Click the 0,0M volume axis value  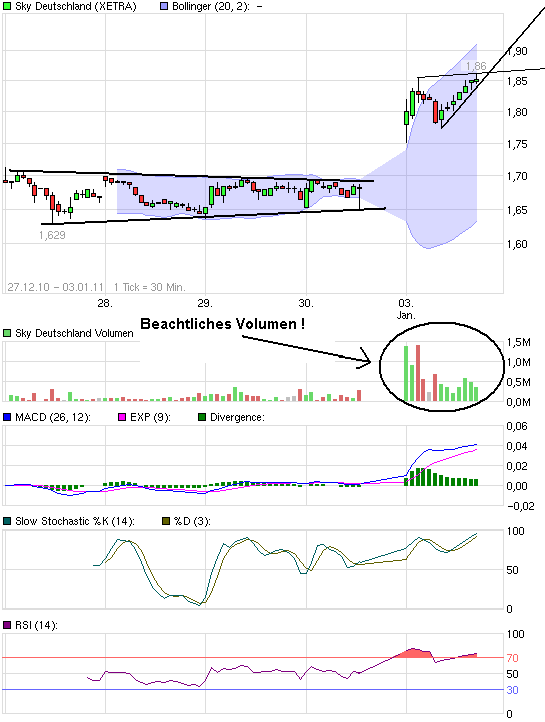519,402
